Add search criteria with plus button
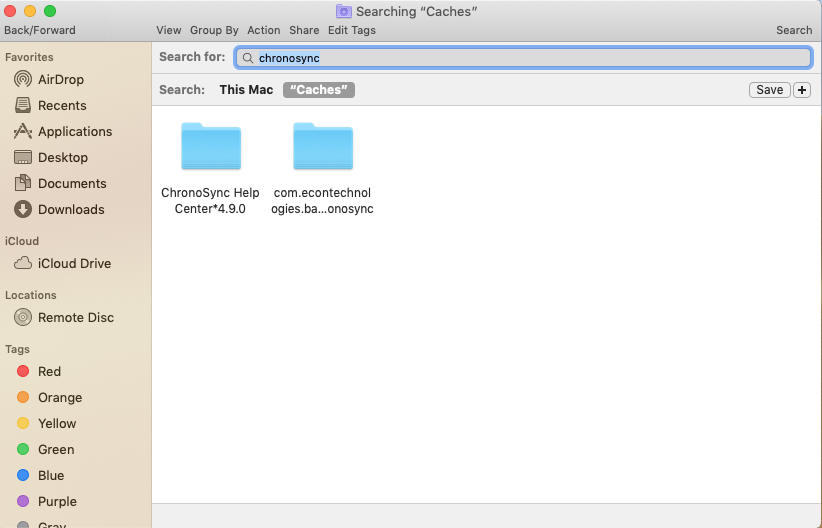The image size is (822, 528). 802,90
